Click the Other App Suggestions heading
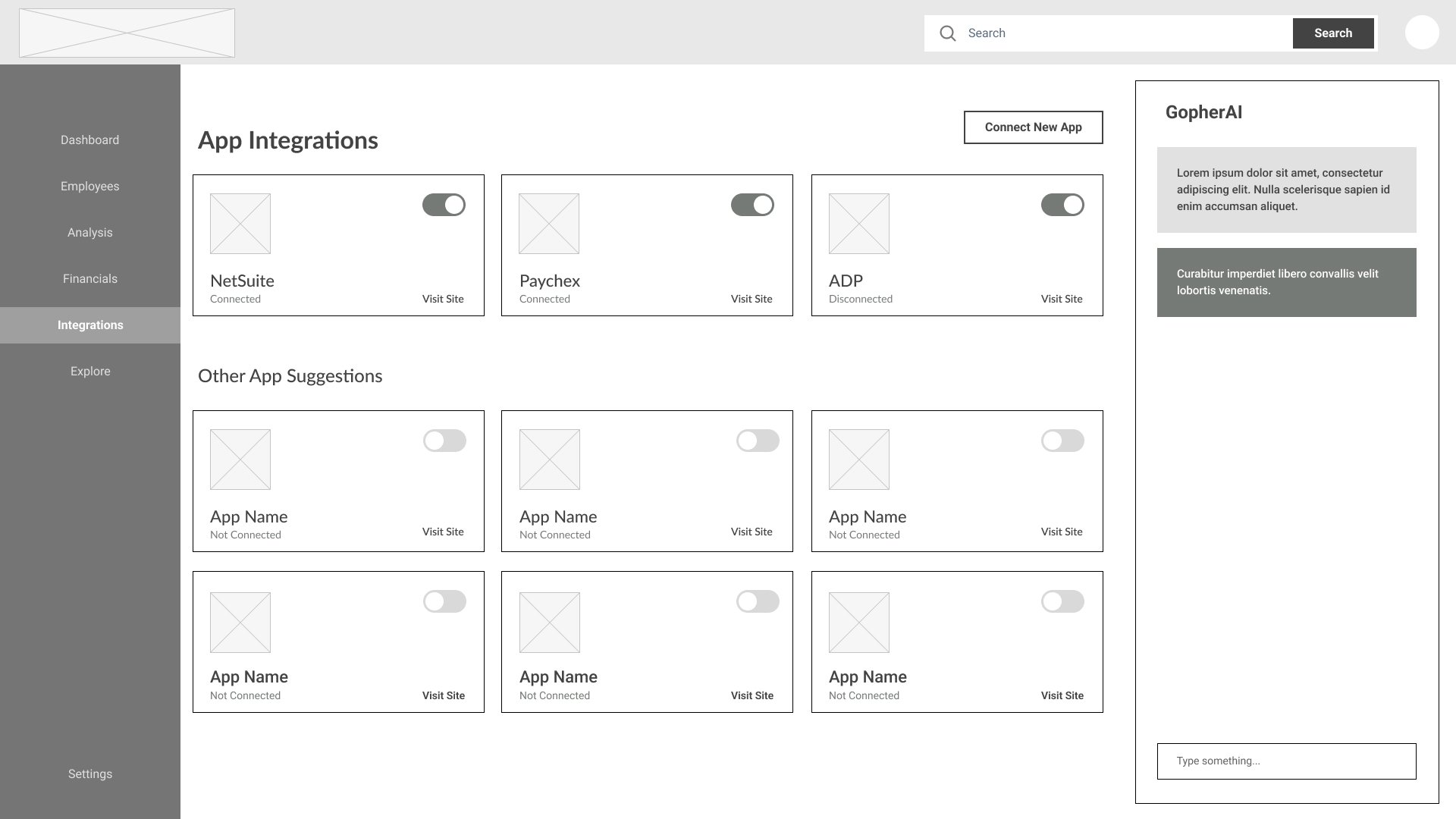This screenshot has height=819, width=1456. [290, 376]
